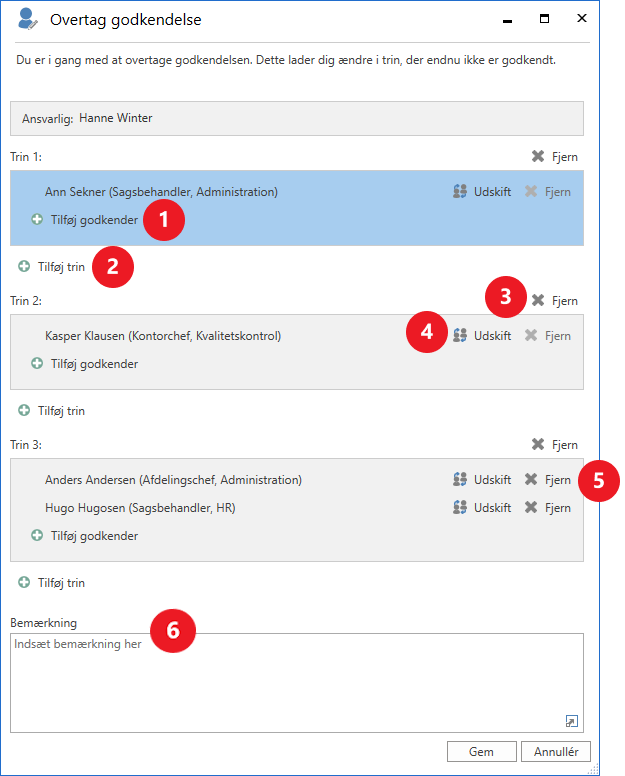Click green plus icon in Trin 3 box
This screenshot has height=776, width=625.
click(37, 535)
